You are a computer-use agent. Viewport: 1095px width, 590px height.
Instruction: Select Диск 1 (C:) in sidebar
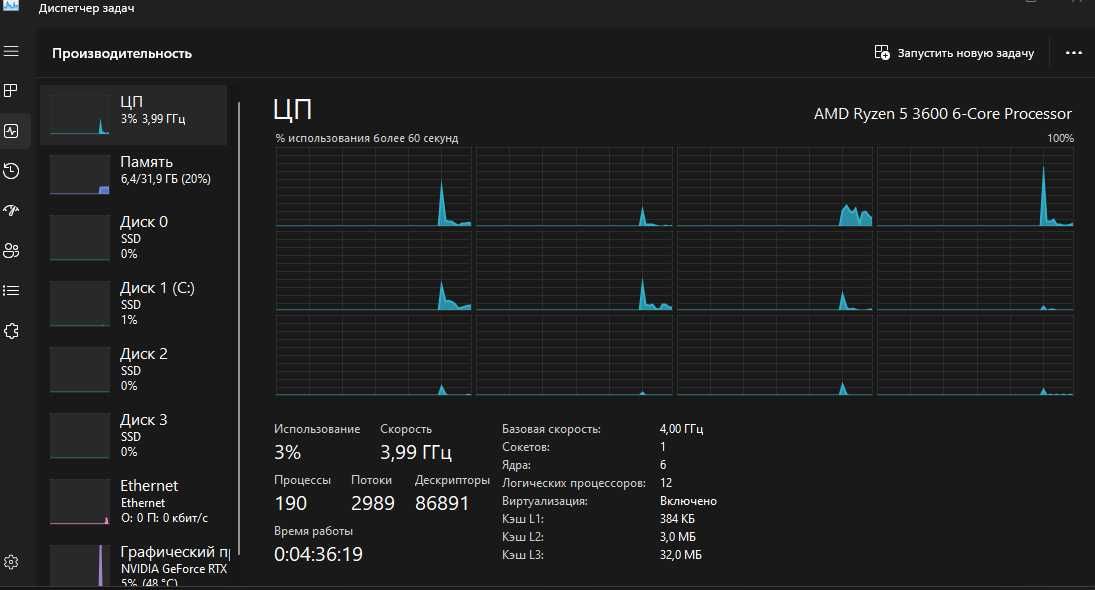[133, 304]
